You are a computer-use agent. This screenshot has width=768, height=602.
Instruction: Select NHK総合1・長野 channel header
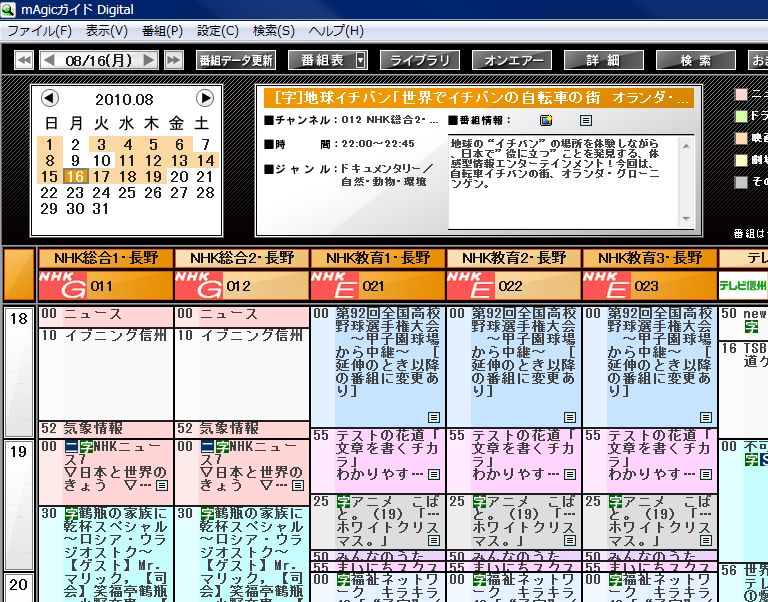106,258
